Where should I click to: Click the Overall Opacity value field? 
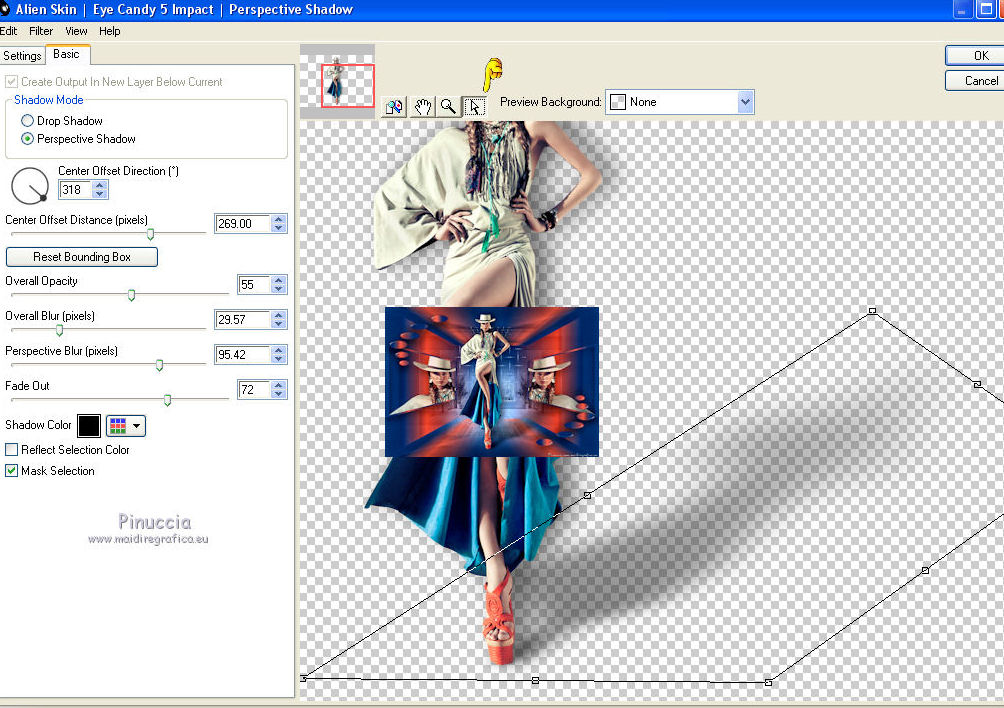click(x=254, y=284)
